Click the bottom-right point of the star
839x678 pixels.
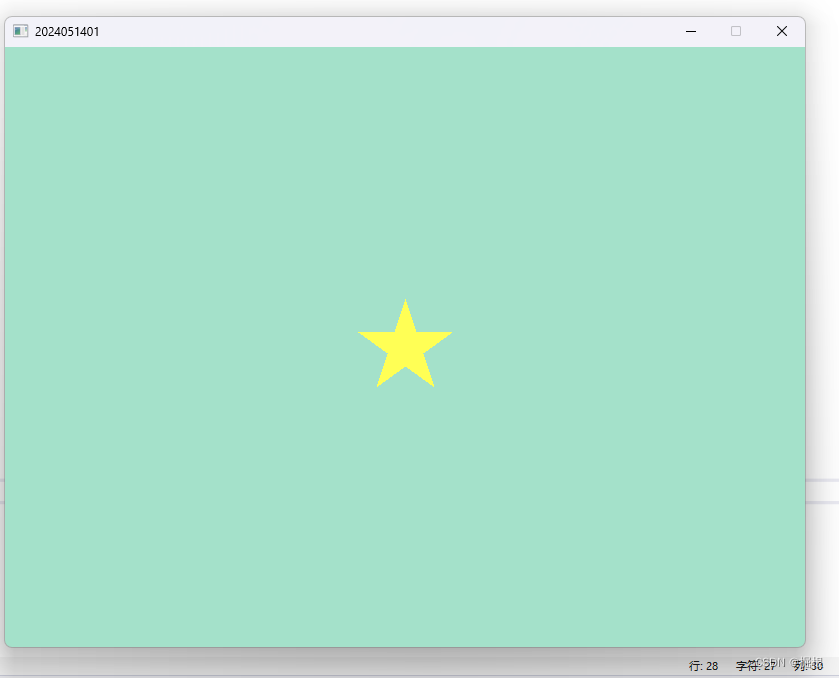pyautogui.click(x=432, y=385)
